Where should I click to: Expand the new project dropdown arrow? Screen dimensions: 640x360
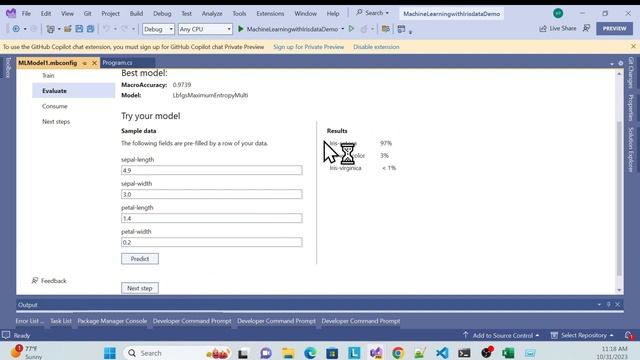click(x=59, y=29)
